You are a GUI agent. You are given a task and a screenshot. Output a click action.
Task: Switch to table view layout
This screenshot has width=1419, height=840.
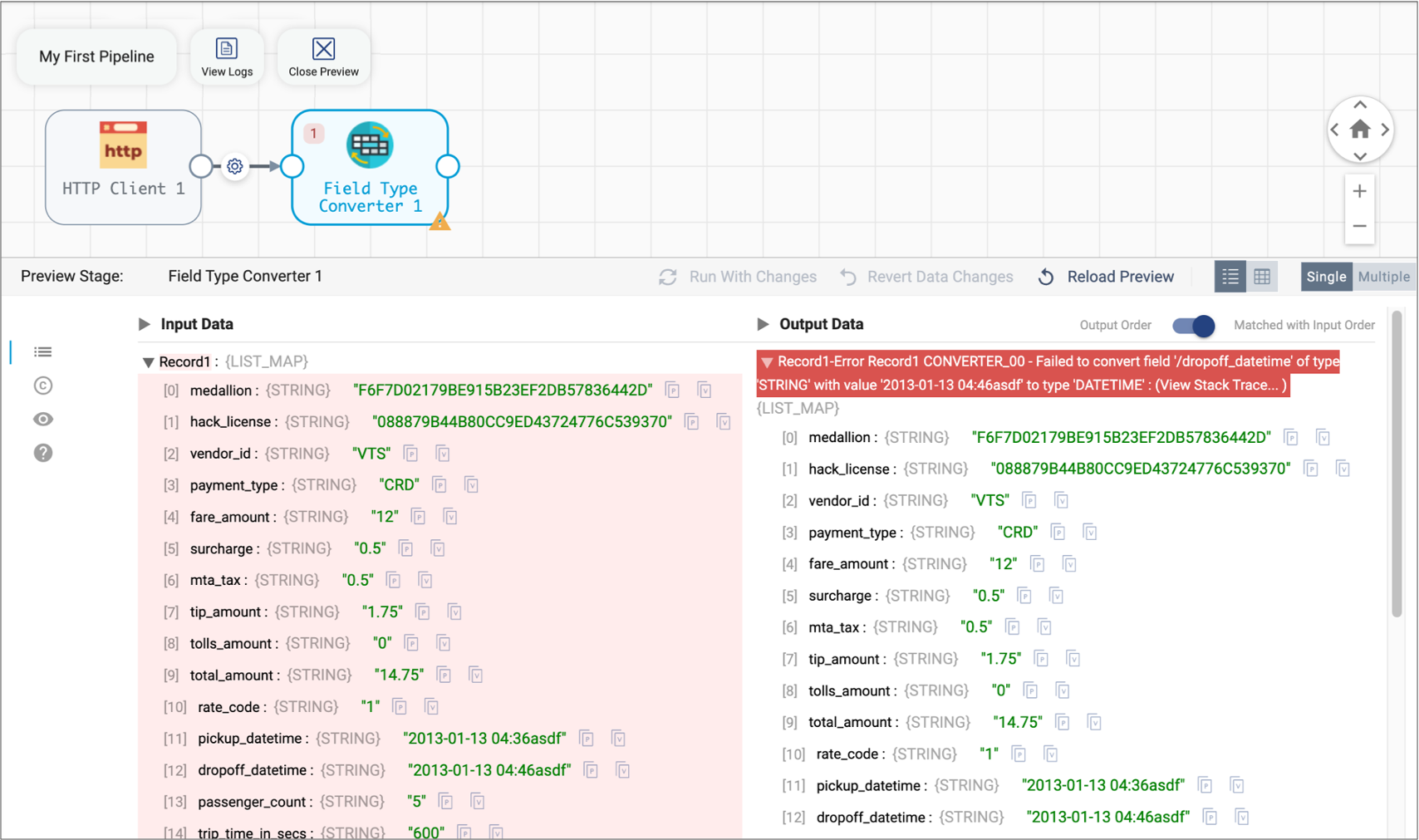click(1262, 277)
